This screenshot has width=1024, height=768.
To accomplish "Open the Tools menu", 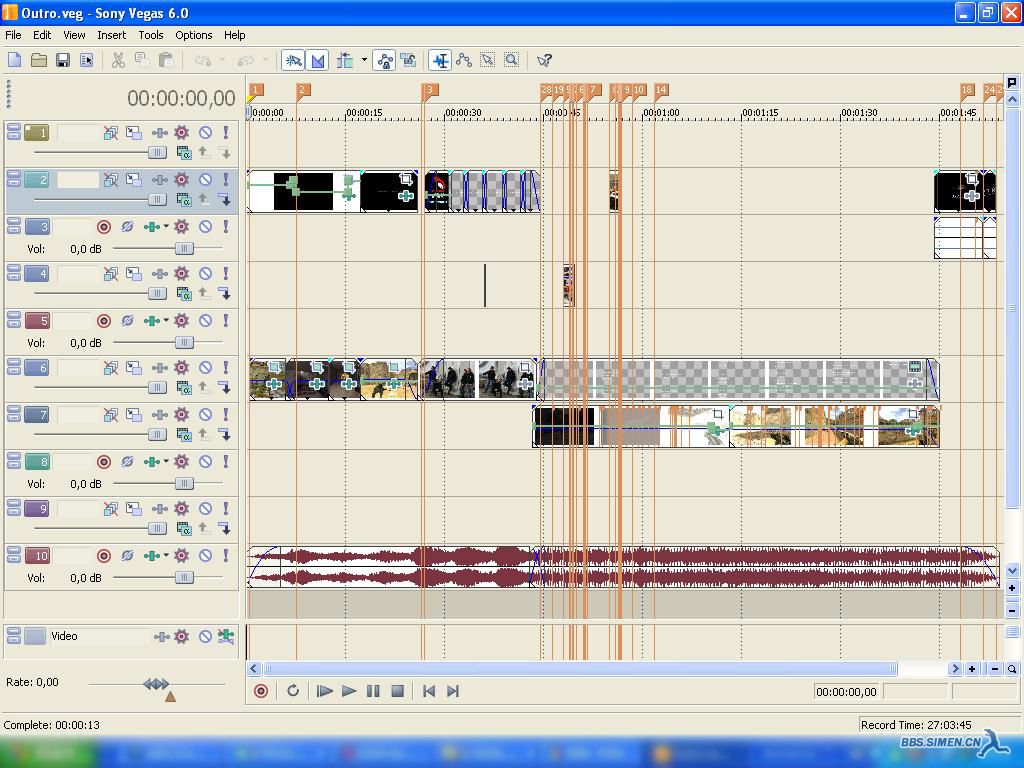I will tap(151, 35).
